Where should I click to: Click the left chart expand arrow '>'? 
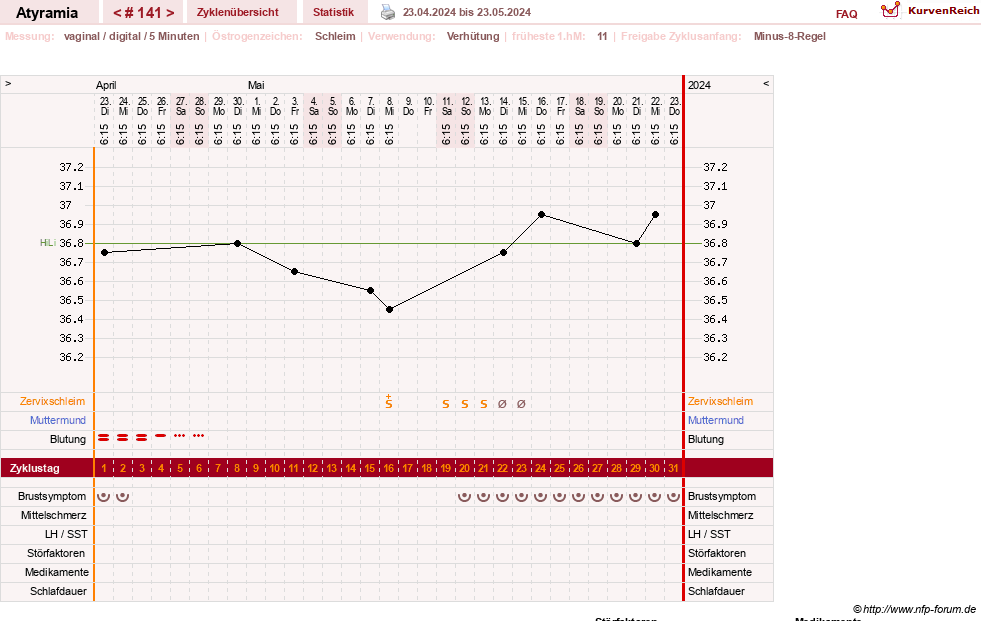click(x=8, y=83)
